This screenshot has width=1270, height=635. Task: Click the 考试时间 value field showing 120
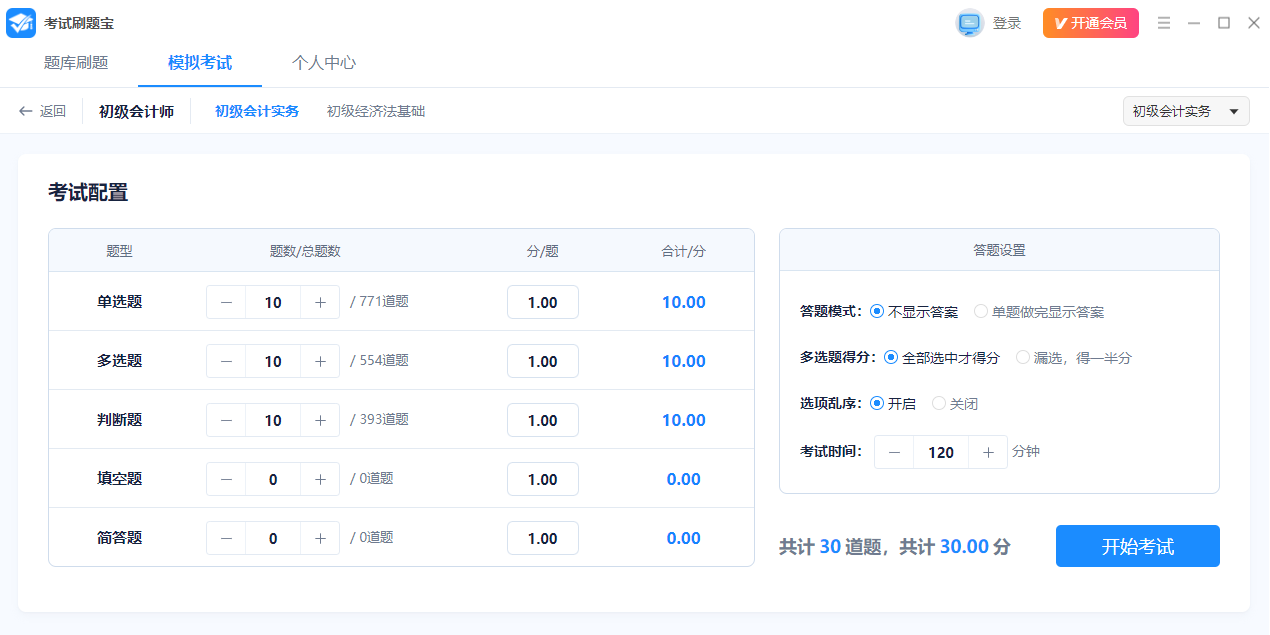pyautogui.click(x=941, y=452)
